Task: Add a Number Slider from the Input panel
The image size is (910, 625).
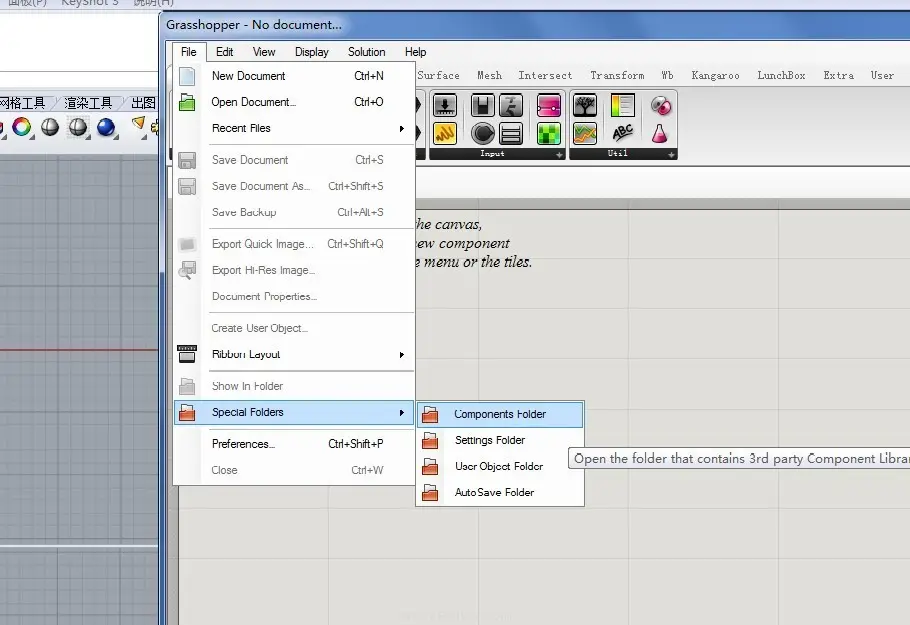Action: pyautogui.click(x=445, y=106)
